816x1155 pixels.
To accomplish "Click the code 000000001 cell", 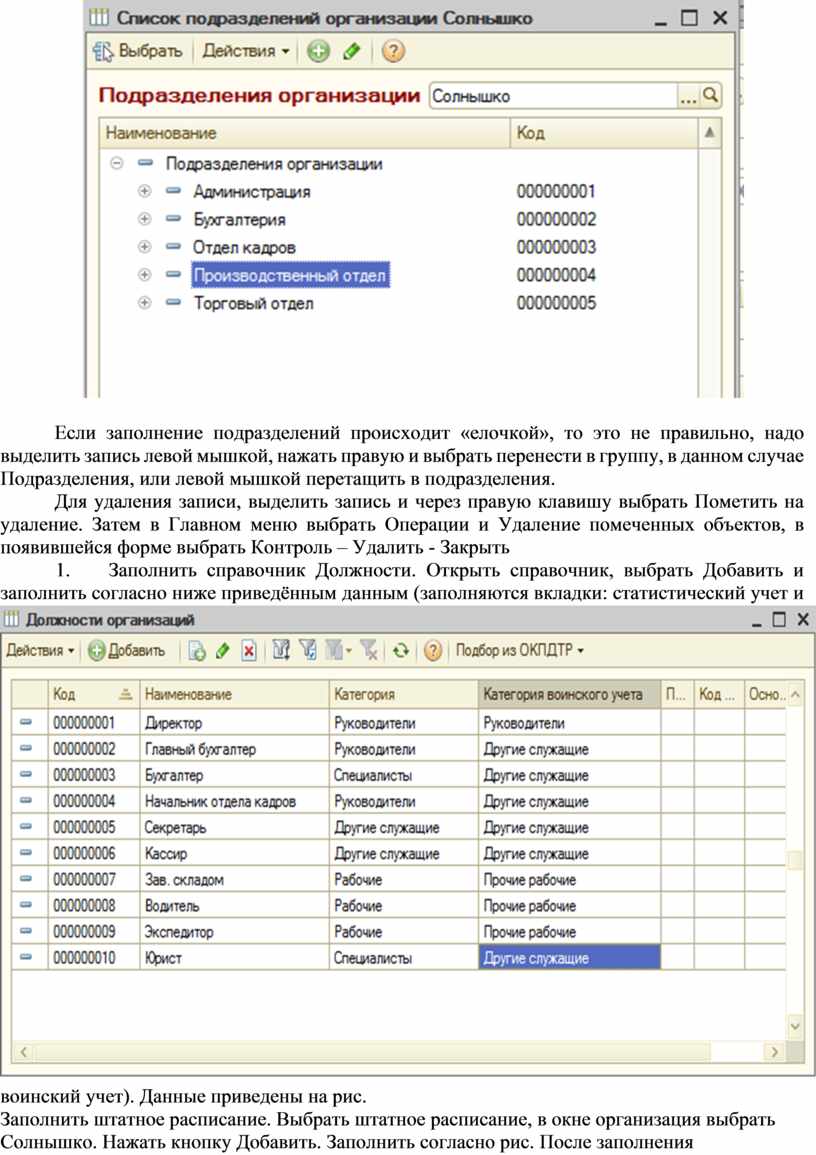I will (94, 723).
